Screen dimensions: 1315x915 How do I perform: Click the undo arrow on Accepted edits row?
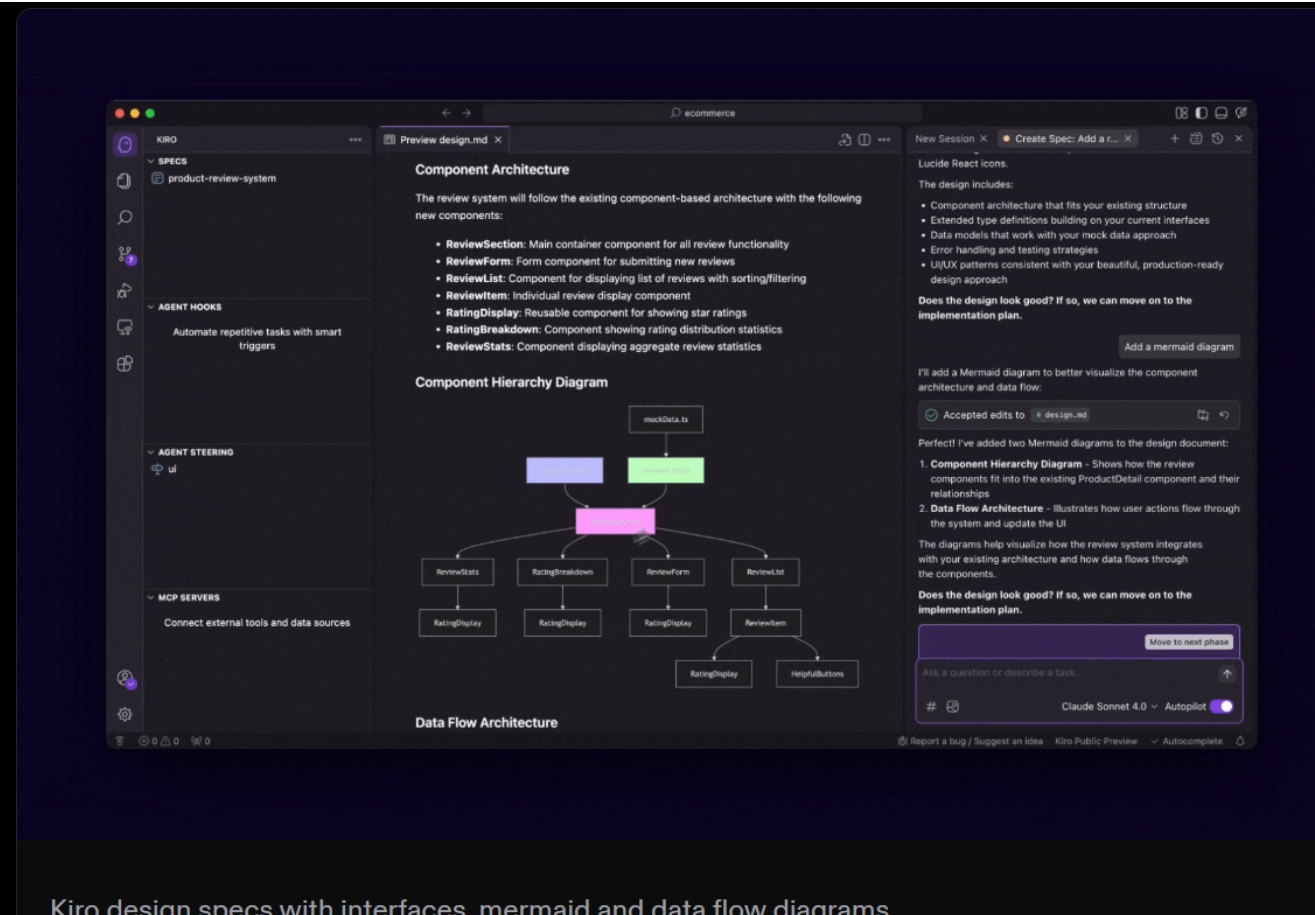[x=1223, y=414]
